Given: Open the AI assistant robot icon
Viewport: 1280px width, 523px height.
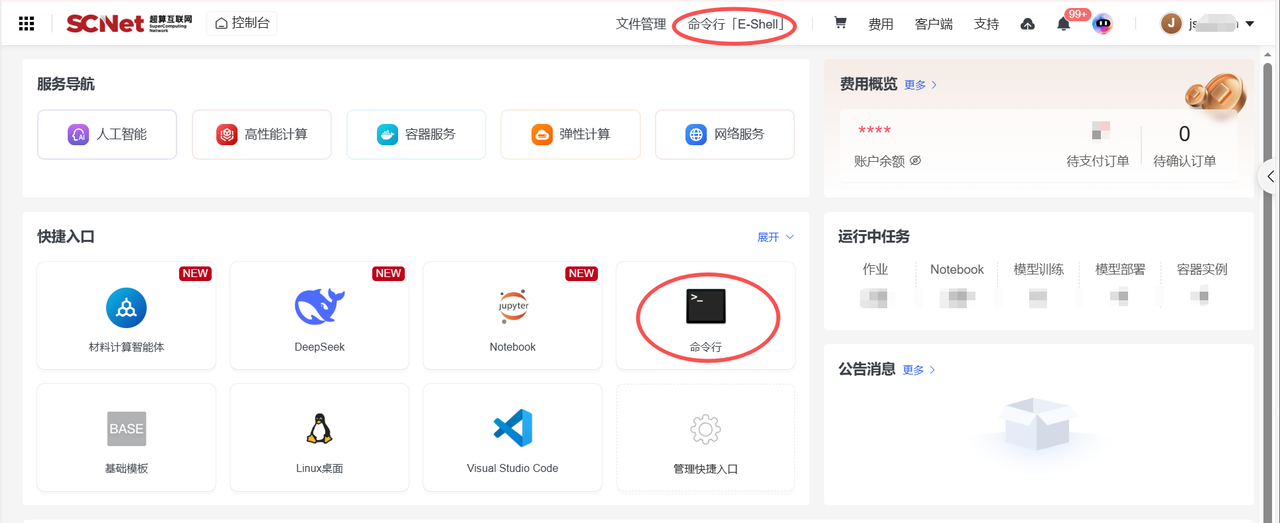Looking at the screenshot, I should 1102,24.
